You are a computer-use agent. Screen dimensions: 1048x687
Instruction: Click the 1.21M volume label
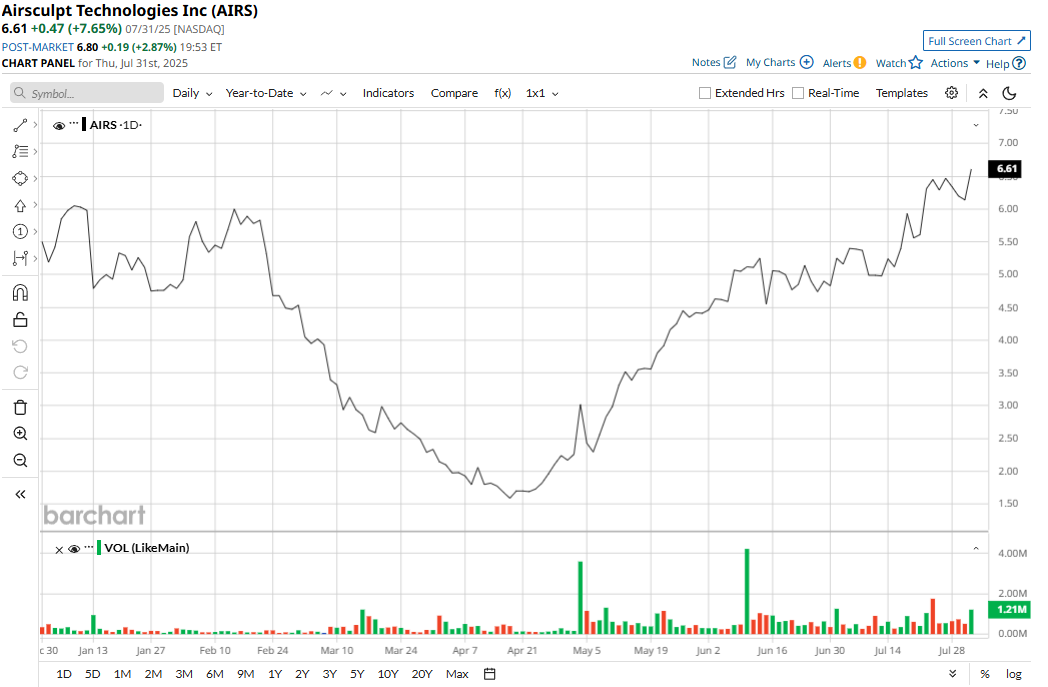tap(1009, 609)
